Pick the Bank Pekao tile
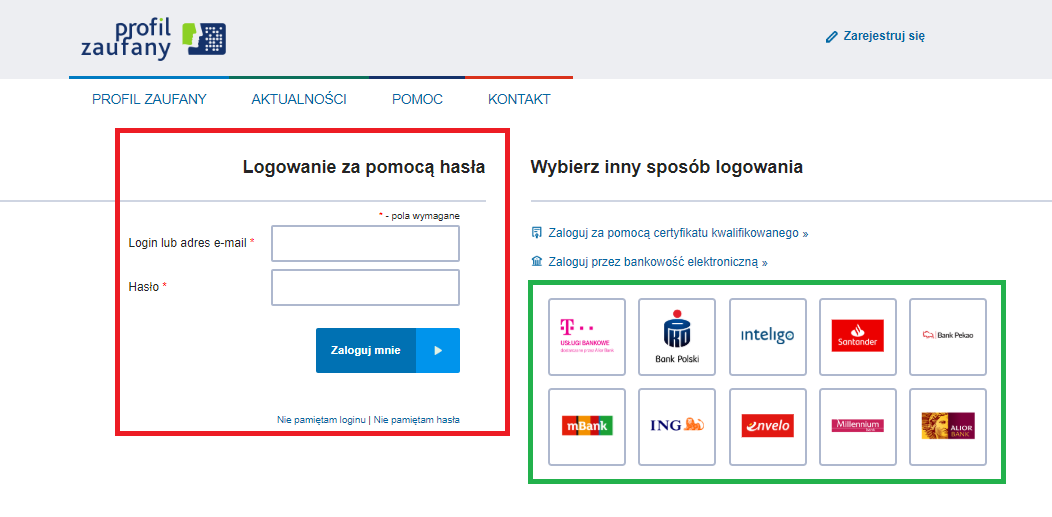The height and width of the screenshot is (517, 1052). pos(948,337)
